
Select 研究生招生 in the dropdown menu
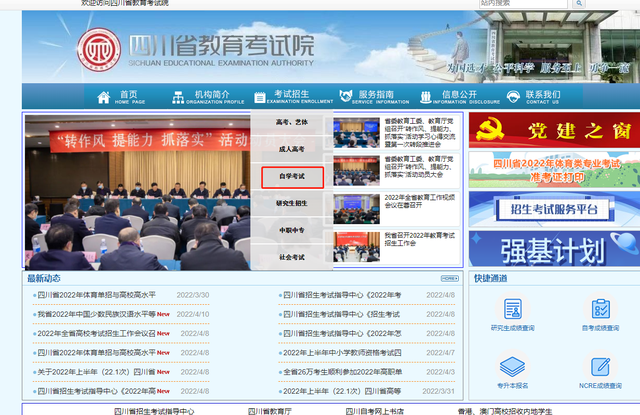[x=292, y=203]
